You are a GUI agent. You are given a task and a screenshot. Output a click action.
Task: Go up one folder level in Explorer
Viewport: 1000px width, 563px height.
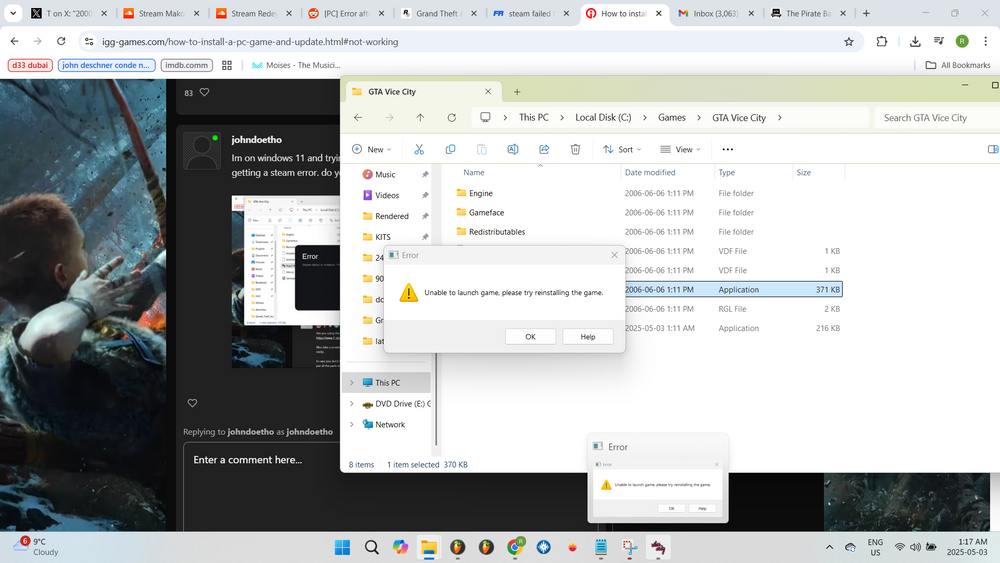pos(420,117)
